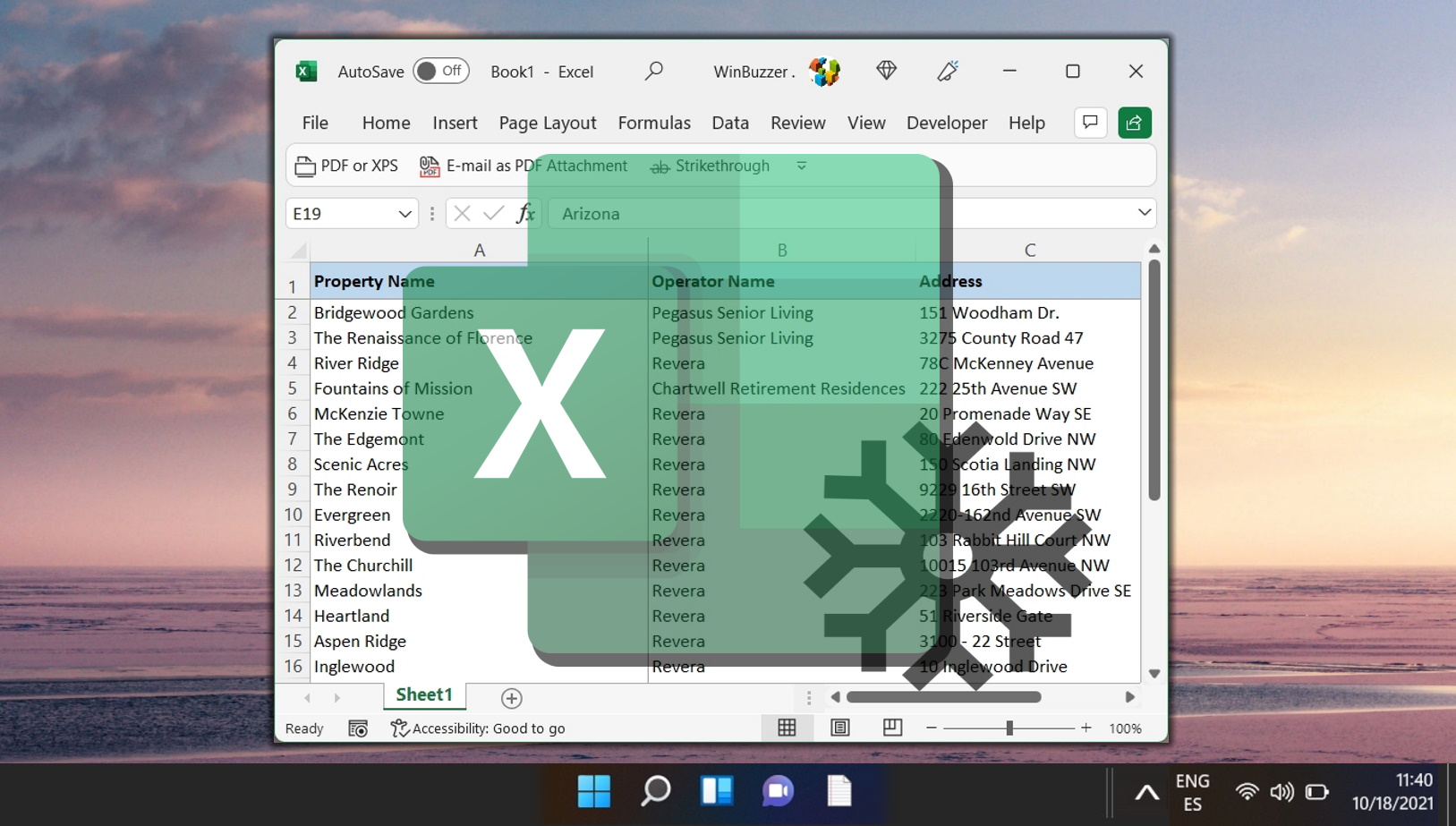Apply Strikethrough from quick access toolbar
Image resolution: width=1456 pixels, height=826 pixels.
710,166
